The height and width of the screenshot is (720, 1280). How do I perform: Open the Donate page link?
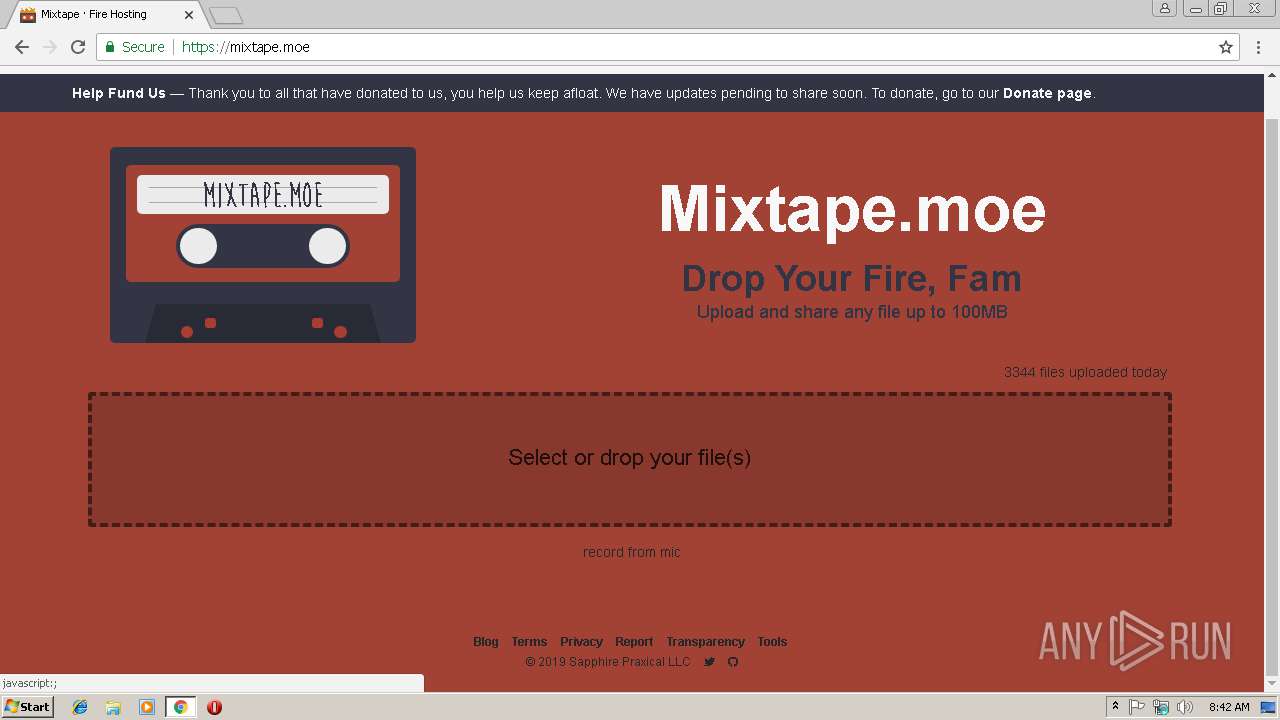tap(1047, 93)
